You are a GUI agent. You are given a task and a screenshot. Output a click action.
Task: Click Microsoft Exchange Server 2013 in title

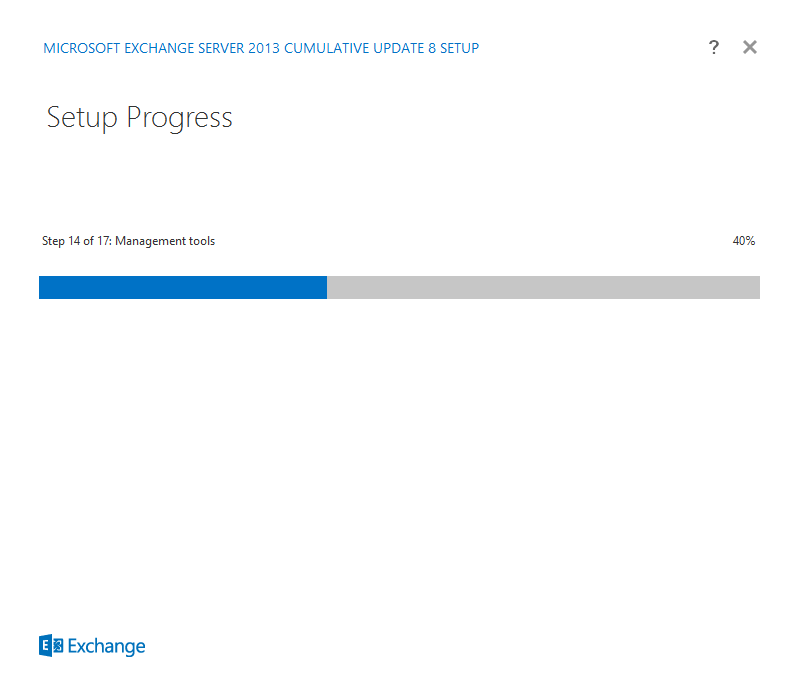(x=162, y=48)
